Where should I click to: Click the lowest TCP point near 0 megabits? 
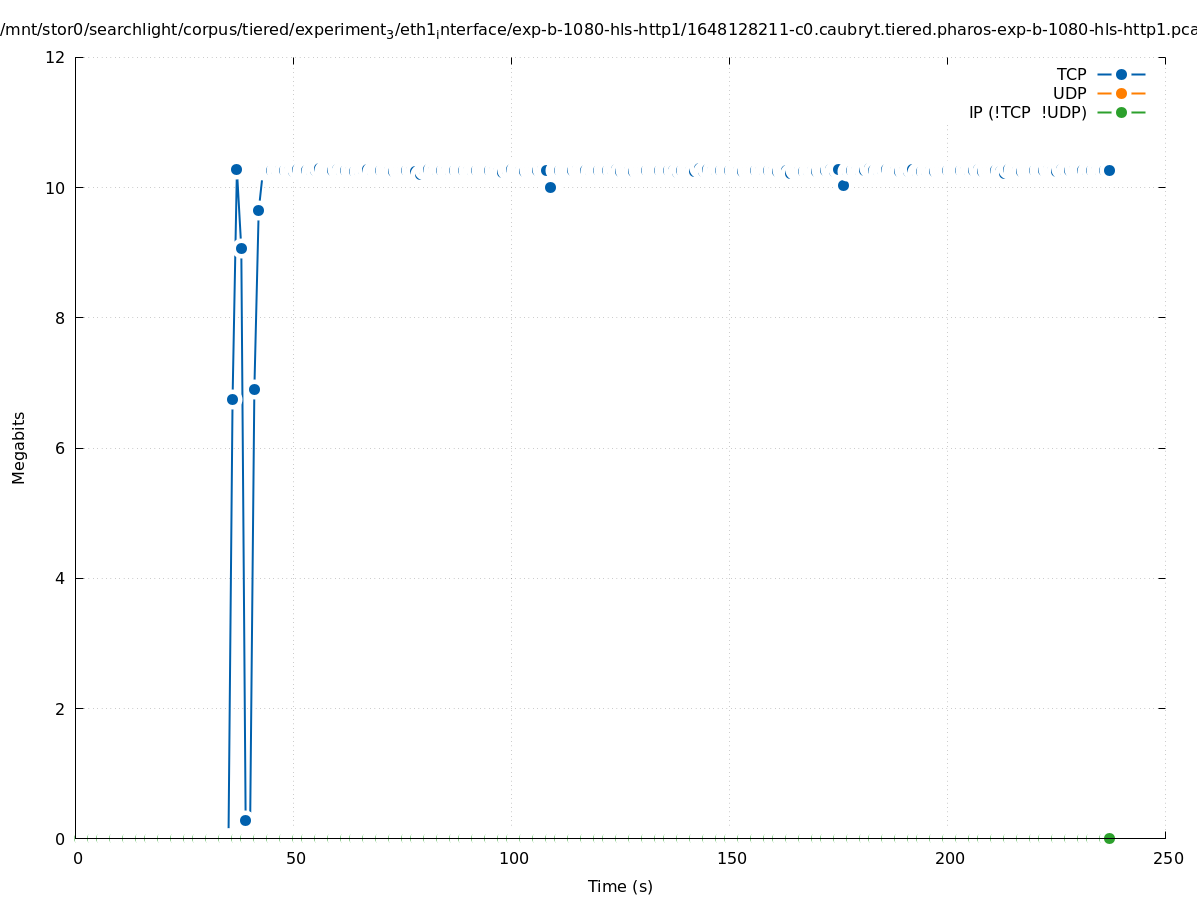point(245,820)
